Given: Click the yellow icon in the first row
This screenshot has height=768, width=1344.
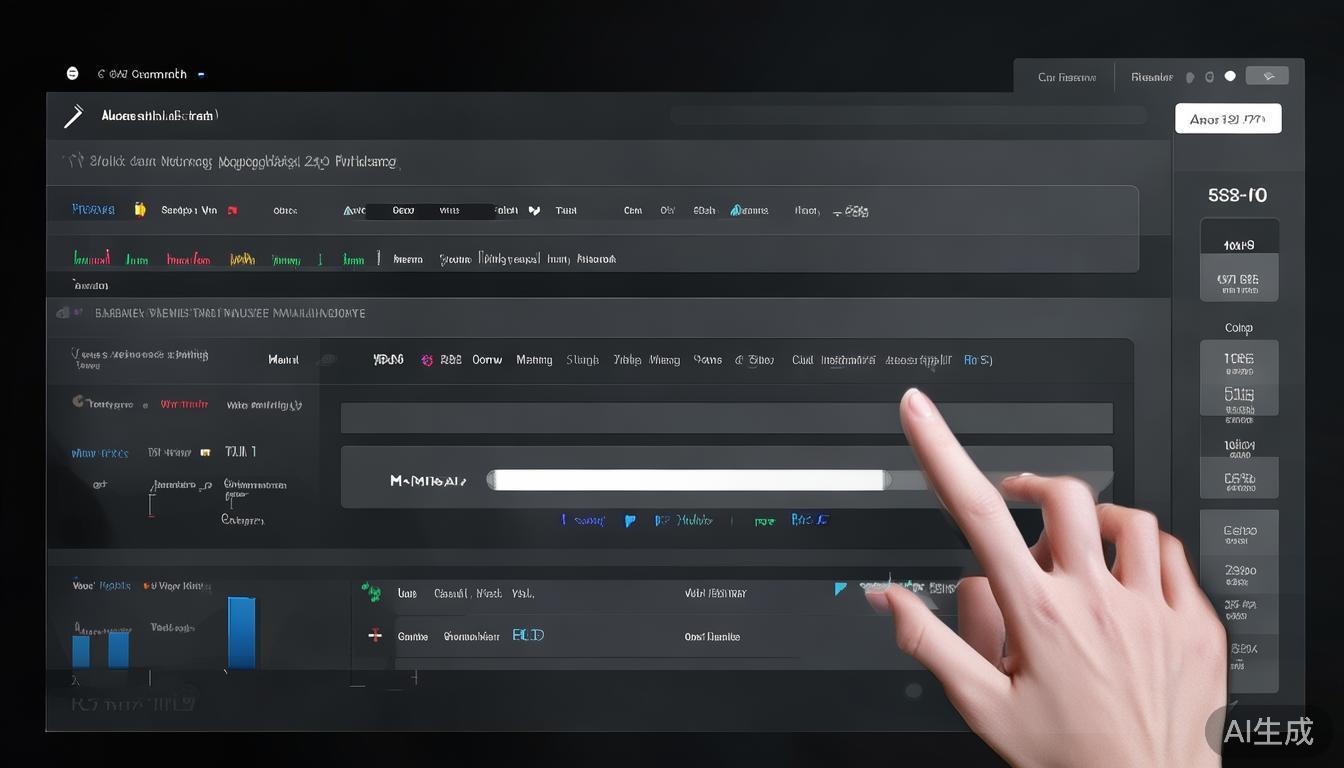Looking at the screenshot, I should [140, 210].
